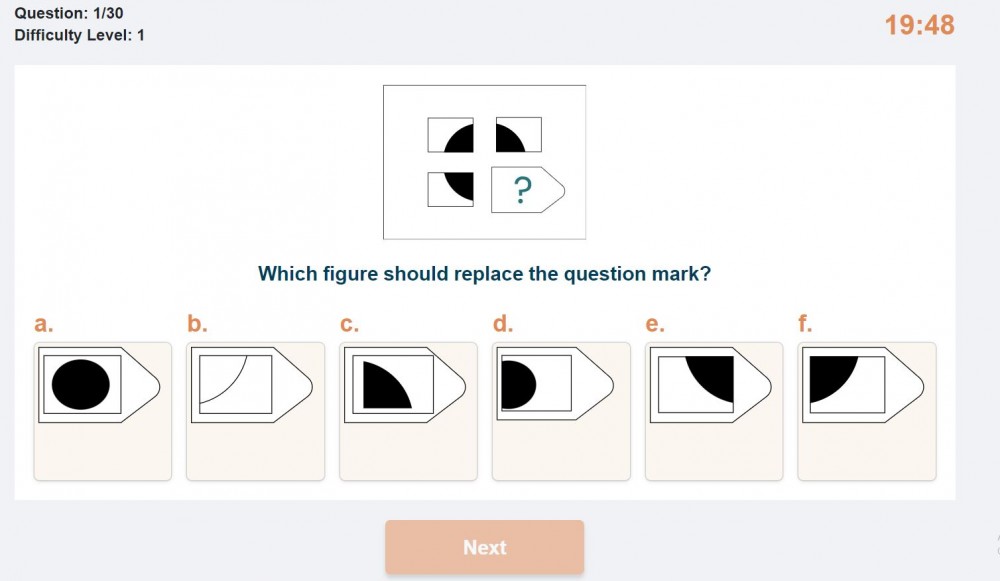This screenshot has width=1000, height=581.
Task: Click the bottom-left puzzle tile
Action: (451, 189)
